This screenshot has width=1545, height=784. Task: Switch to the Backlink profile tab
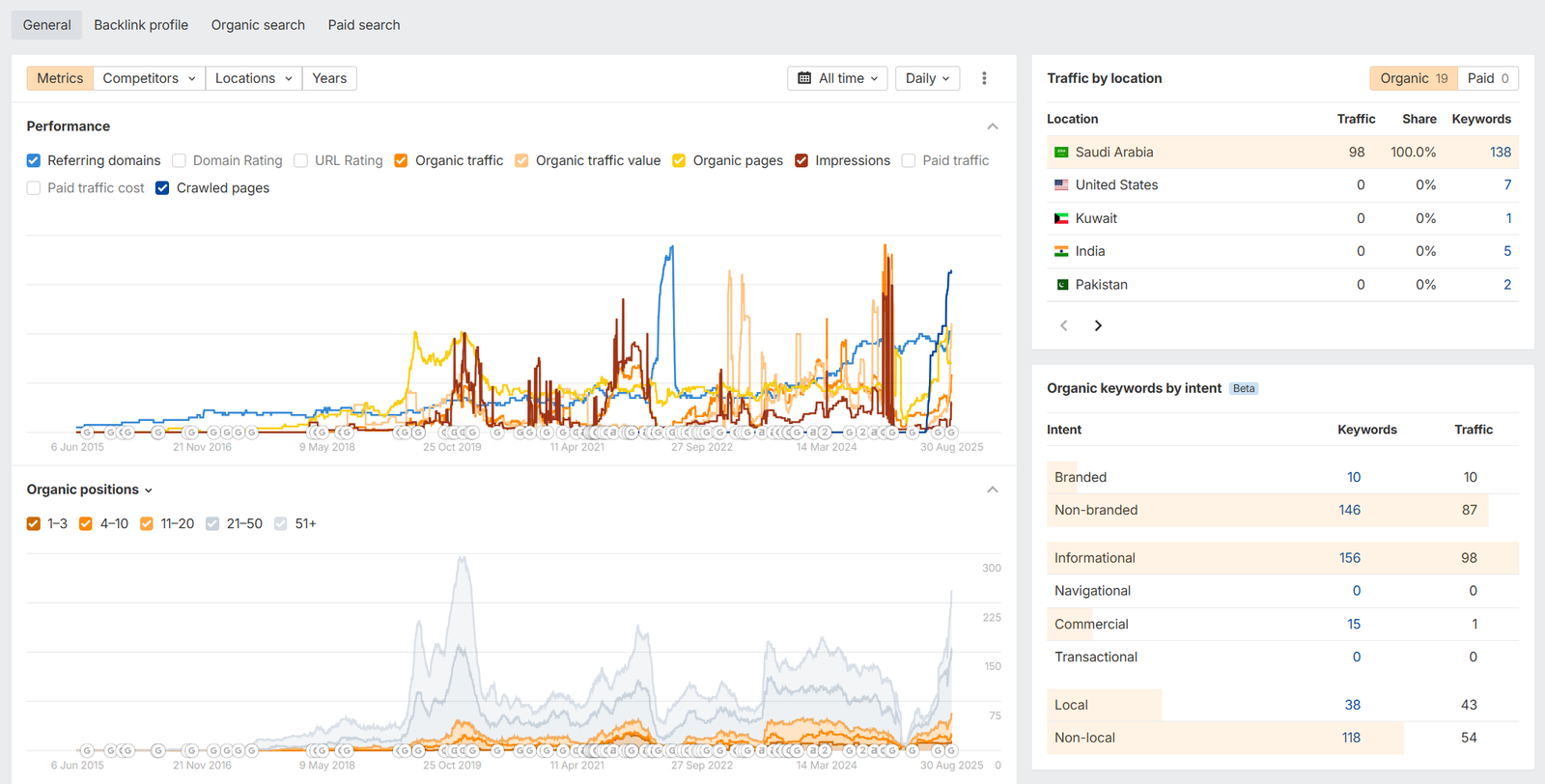[141, 25]
